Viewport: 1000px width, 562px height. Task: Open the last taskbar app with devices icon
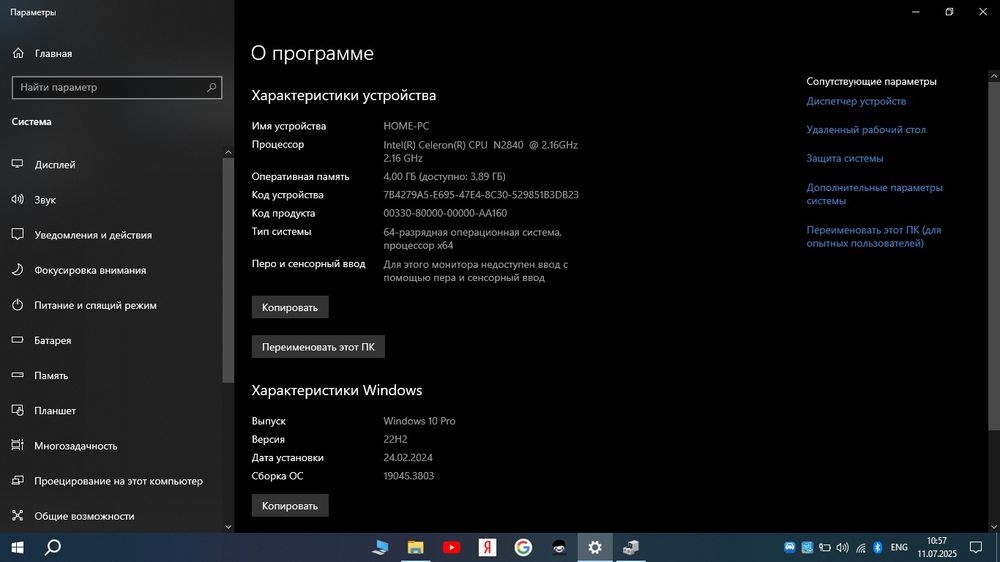[x=631, y=547]
